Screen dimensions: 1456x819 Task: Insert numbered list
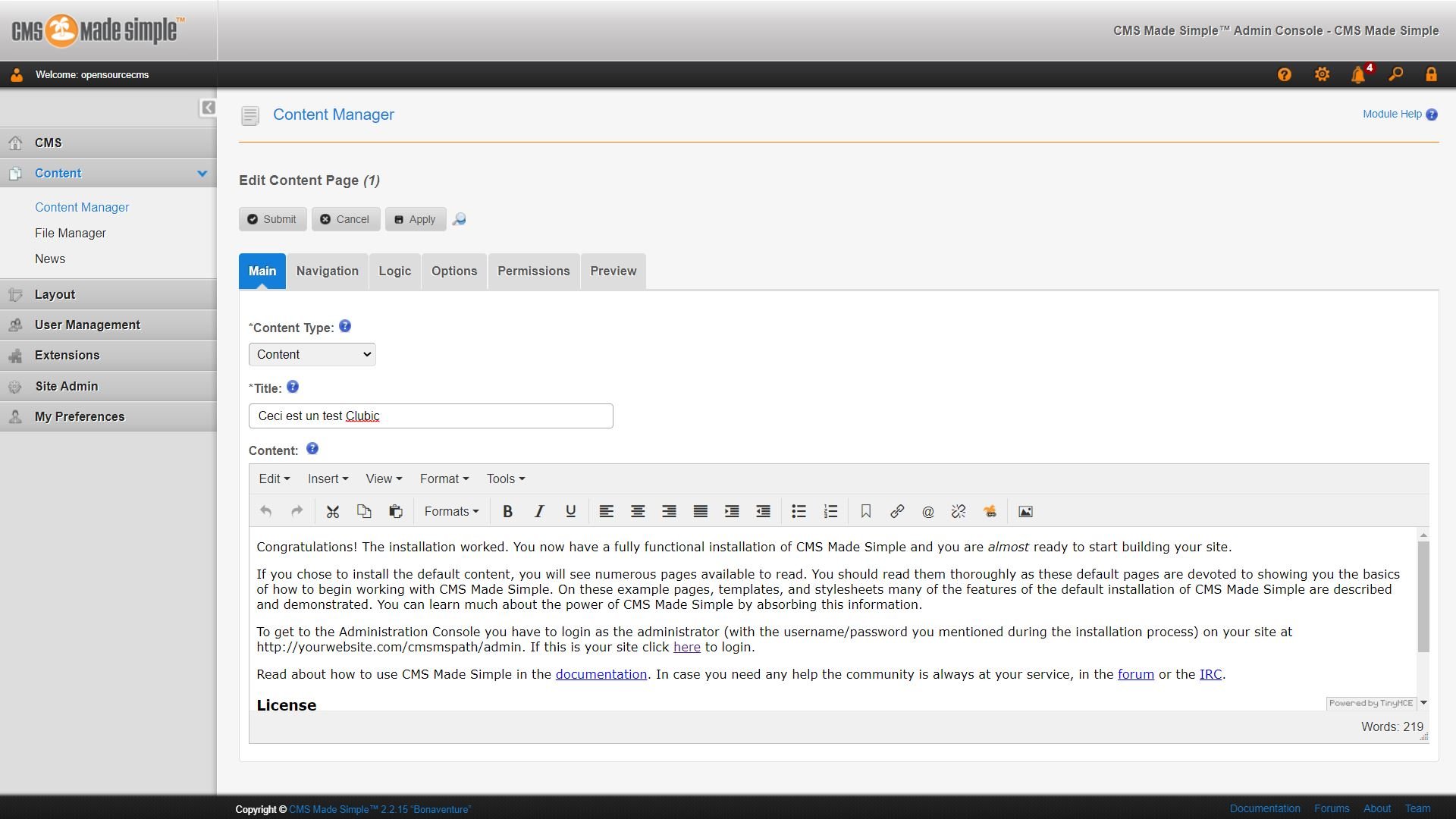[x=830, y=512]
